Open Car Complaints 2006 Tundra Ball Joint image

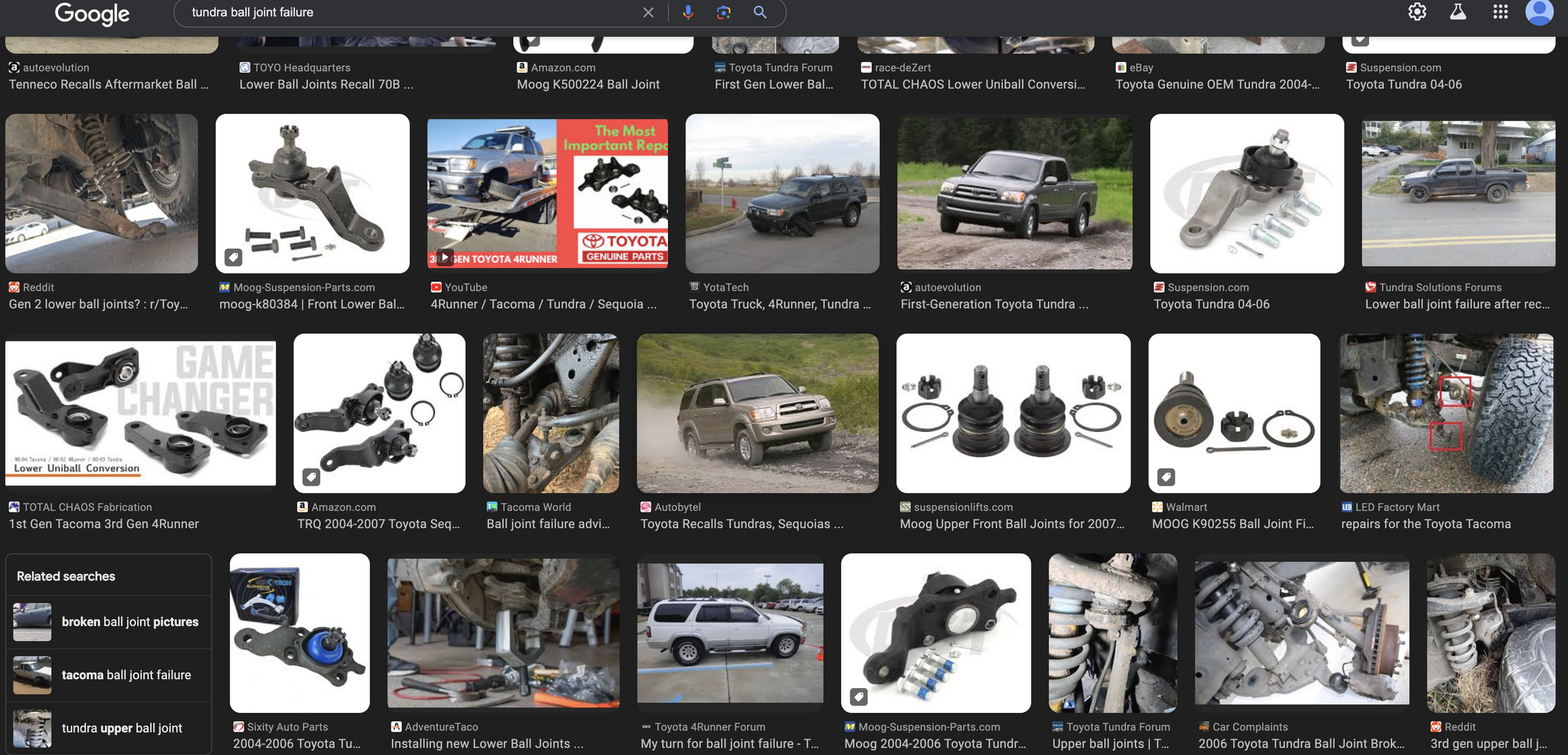[1302, 633]
